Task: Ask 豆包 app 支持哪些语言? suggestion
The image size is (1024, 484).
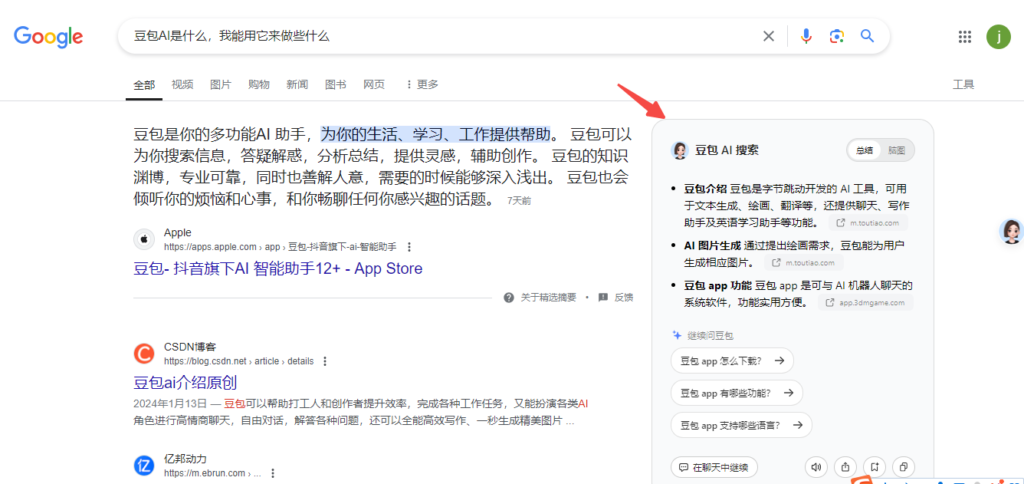Action: (741, 425)
